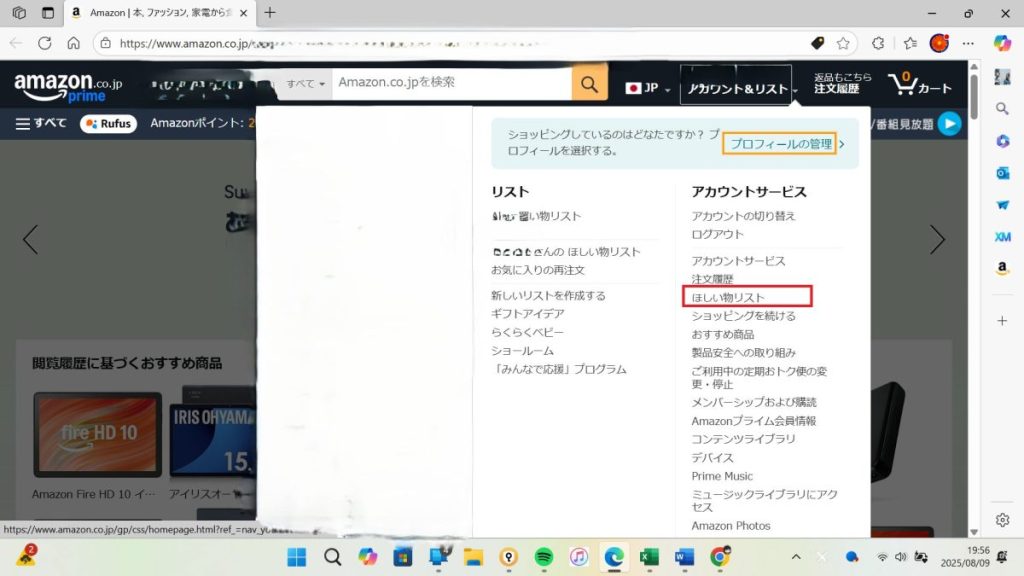Open the Copilot icon in Edge toolbar
This screenshot has width=1024, height=576.
[1002, 43]
